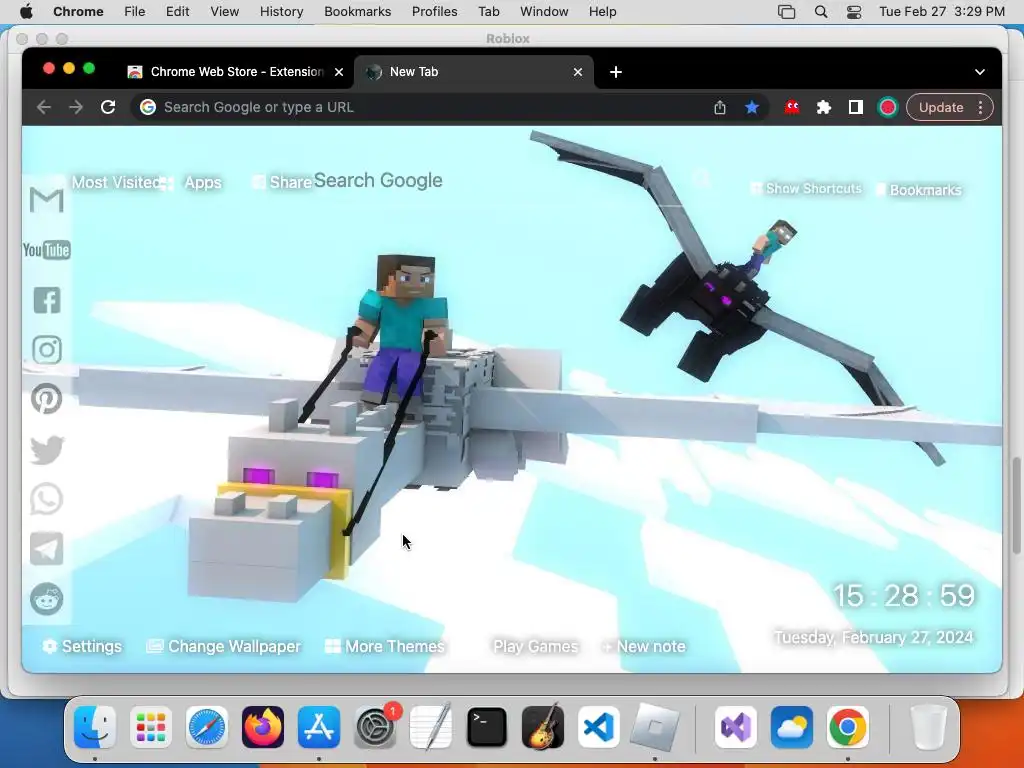
Task: Click the browser forward arrow
Action: coord(76,107)
